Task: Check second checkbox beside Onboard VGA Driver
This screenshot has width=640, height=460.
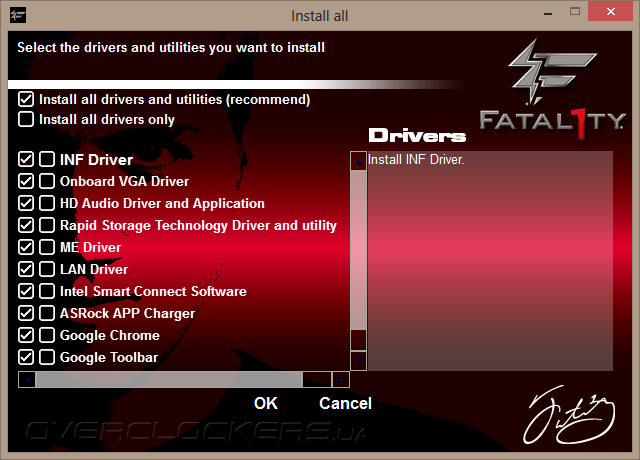Action: [47, 181]
